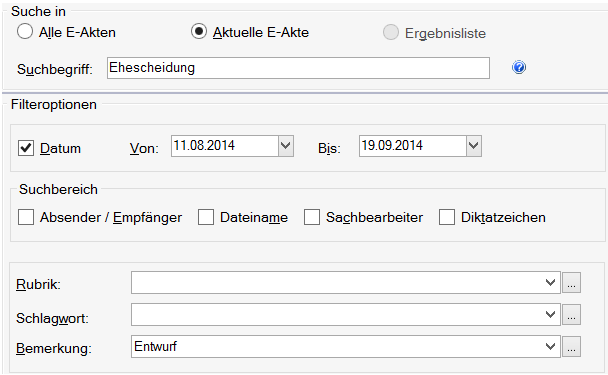Viewport: 608px width, 375px height.
Task: Click the Schlagwort: label
Action: coord(52,318)
